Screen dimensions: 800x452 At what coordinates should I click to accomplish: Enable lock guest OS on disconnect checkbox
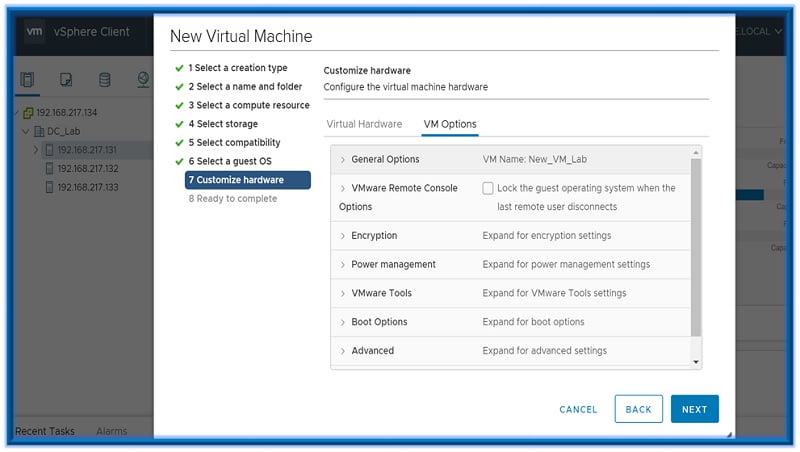[488, 188]
